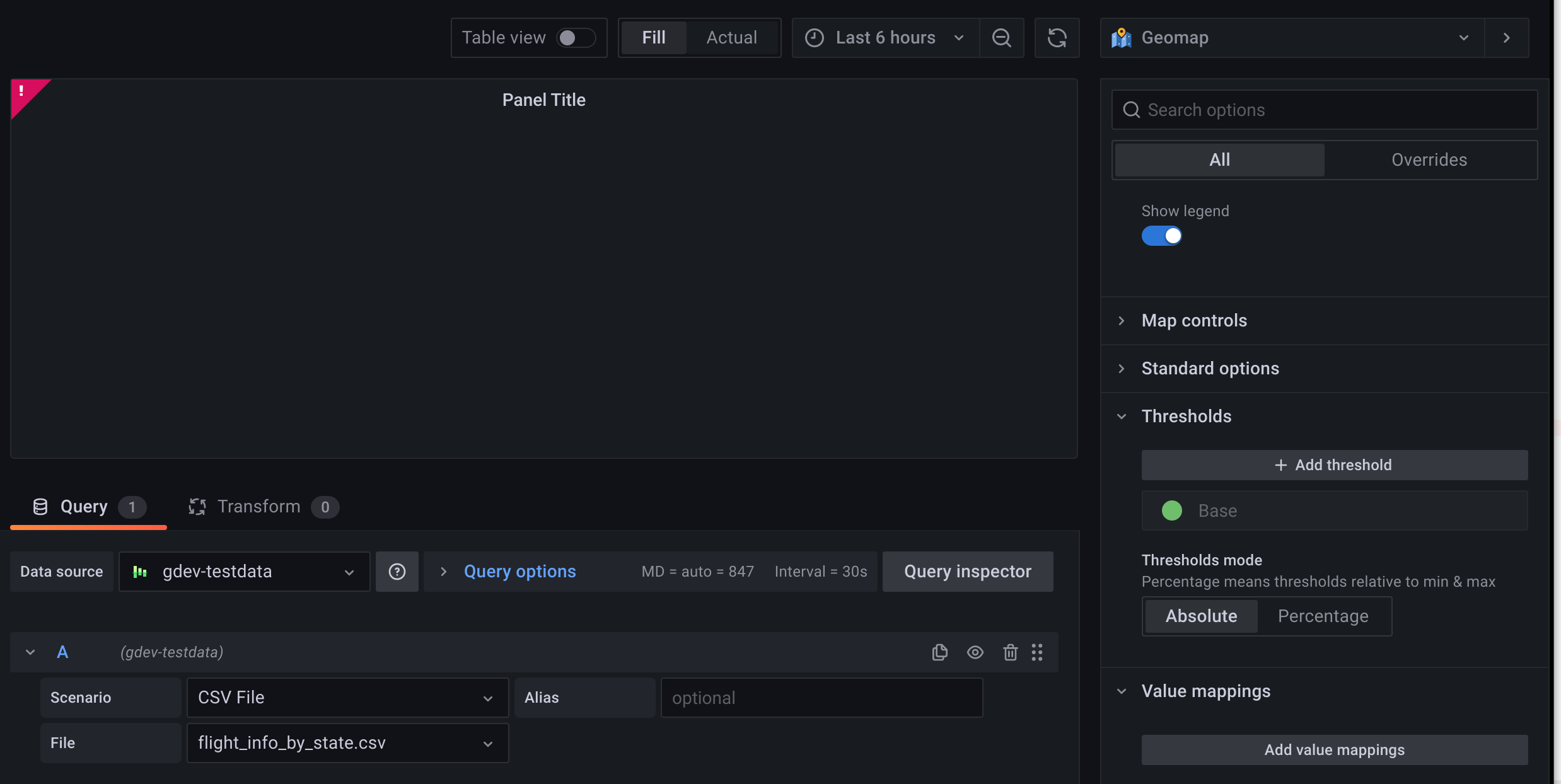Open the Geomap visualization picker dropdown
The height and width of the screenshot is (784, 1561).
1292,38
